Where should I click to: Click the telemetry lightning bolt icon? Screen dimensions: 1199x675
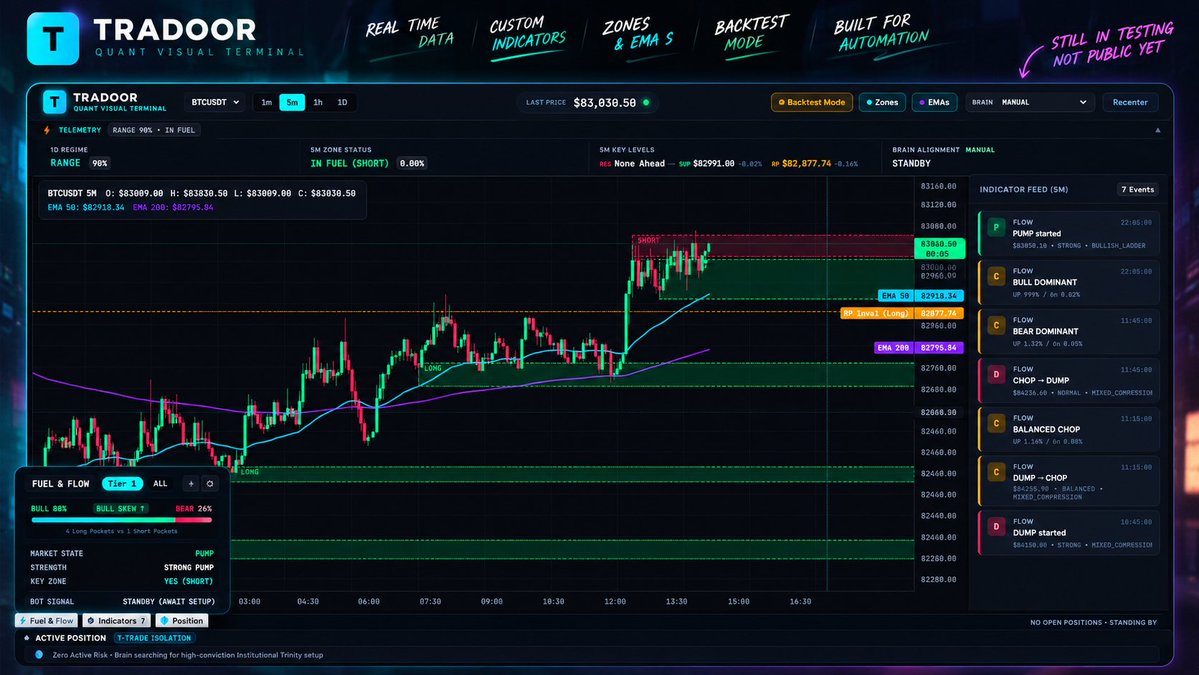[47, 130]
